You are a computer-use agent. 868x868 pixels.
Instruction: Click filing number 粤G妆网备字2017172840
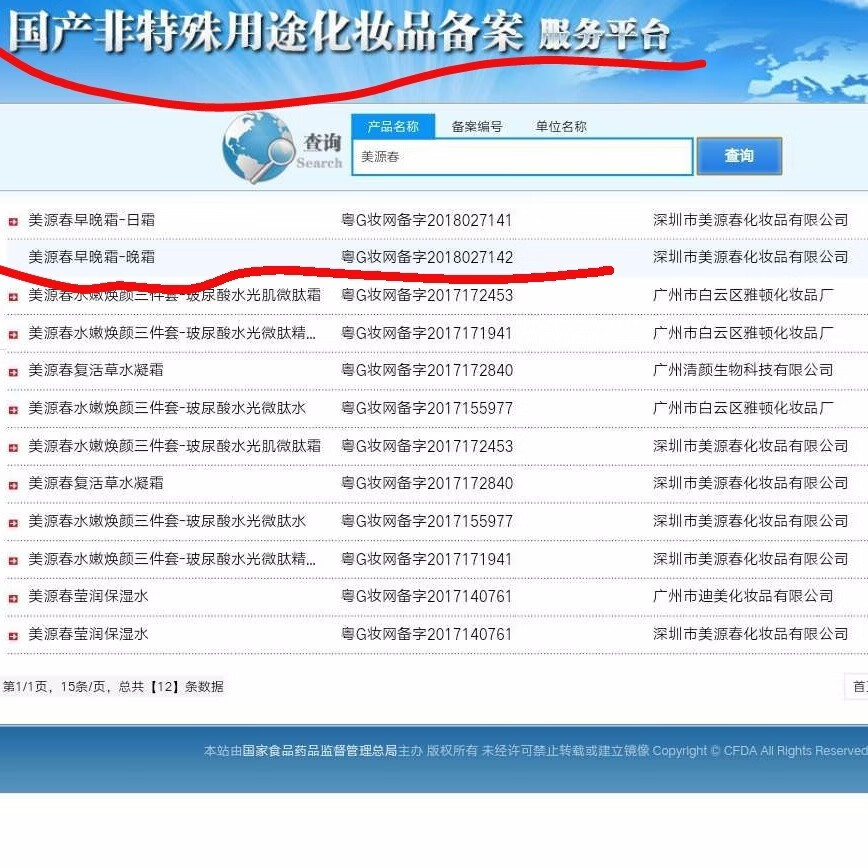point(427,370)
